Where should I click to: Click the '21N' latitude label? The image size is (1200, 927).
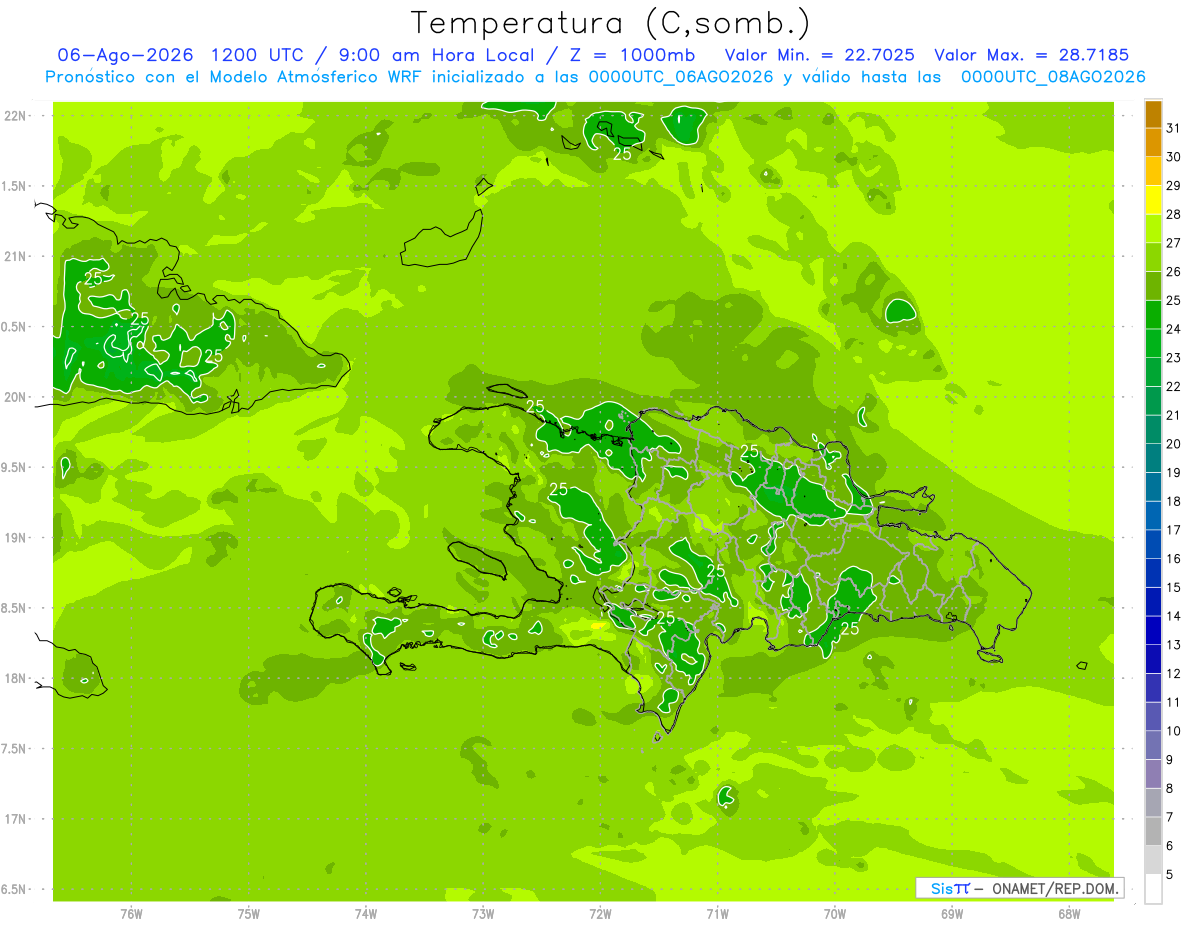(15, 257)
